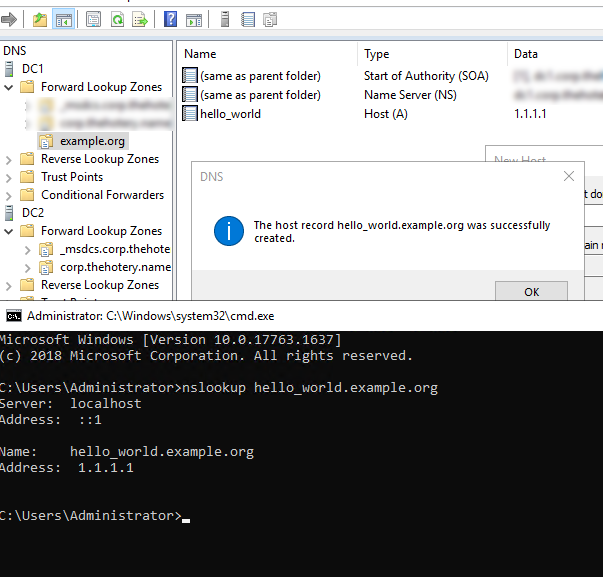Collapse Forward Lookup Zones under DC2
This screenshot has height=577, width=603.
[9, 231]
